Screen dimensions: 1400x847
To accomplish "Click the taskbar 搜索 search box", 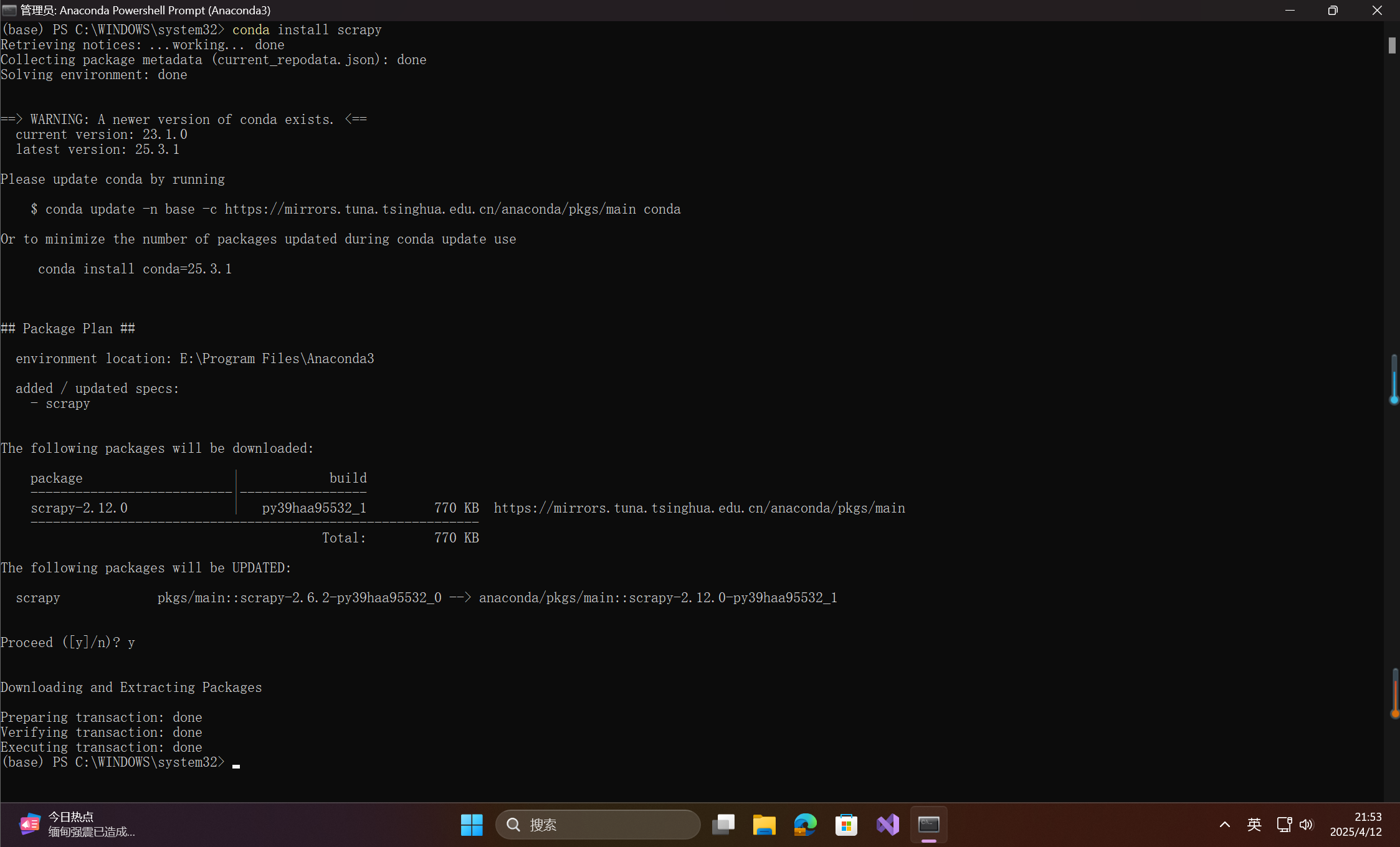I will coord(598,825).
